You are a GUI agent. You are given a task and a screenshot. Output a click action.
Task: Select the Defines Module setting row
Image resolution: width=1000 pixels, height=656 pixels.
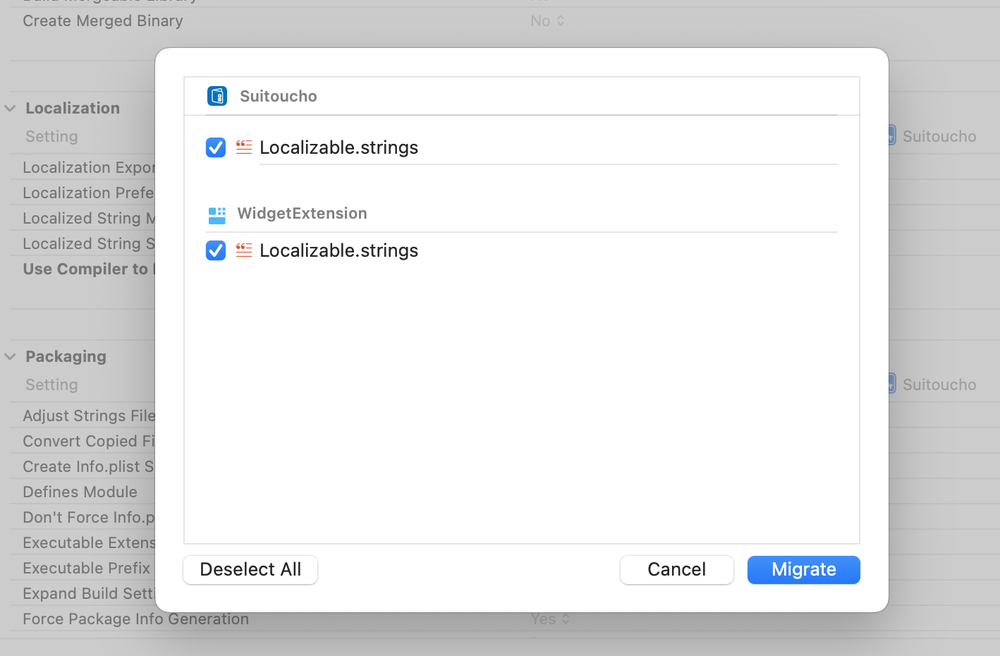[80, 492]
